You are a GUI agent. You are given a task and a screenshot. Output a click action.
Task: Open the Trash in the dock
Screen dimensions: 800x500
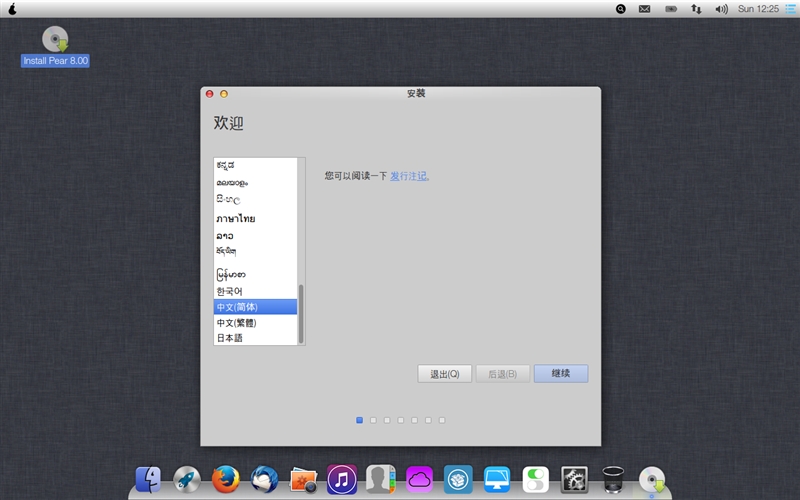(613, 479)
